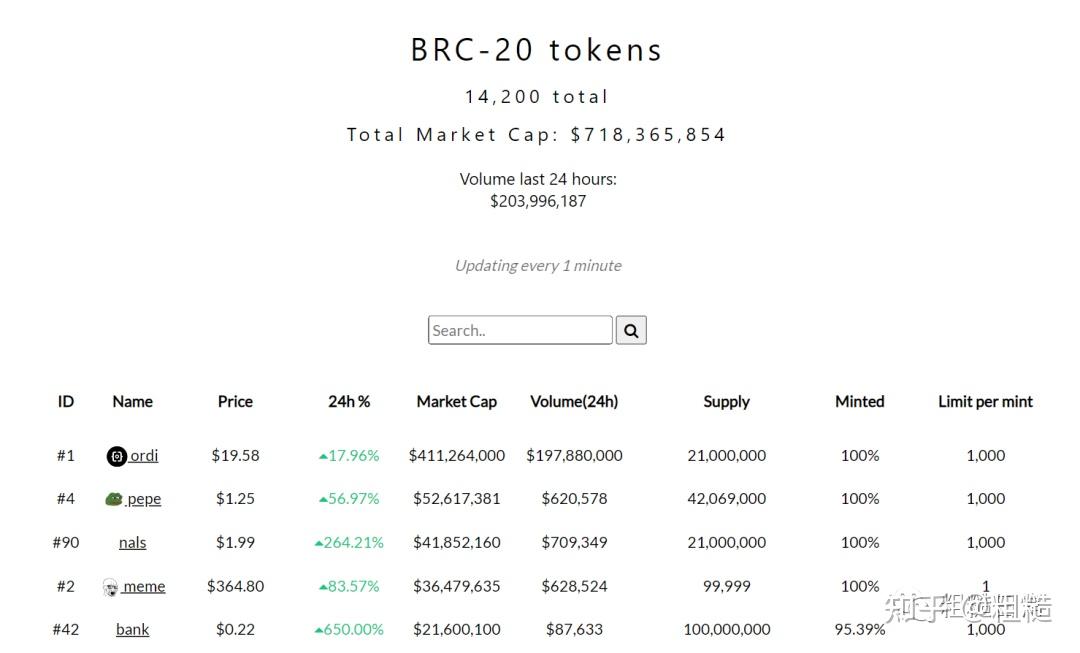Open the pepe token link

tap(144, 499)
